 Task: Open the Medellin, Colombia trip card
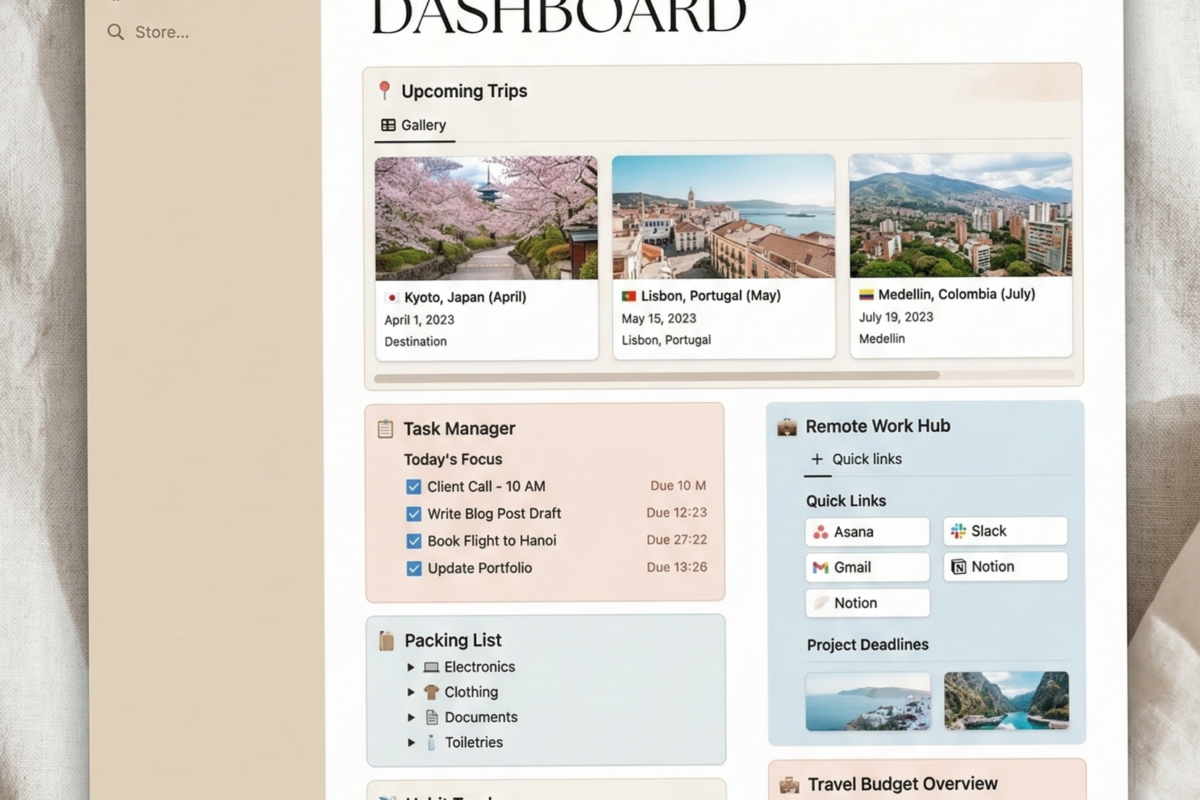click(x=960, y=255)
